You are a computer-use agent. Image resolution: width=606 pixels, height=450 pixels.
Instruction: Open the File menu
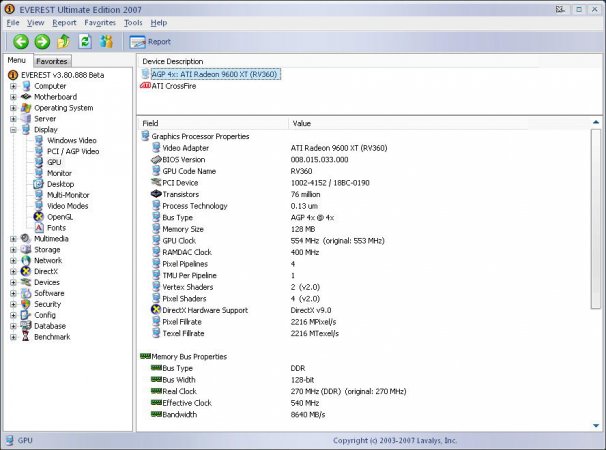(13, 23)
